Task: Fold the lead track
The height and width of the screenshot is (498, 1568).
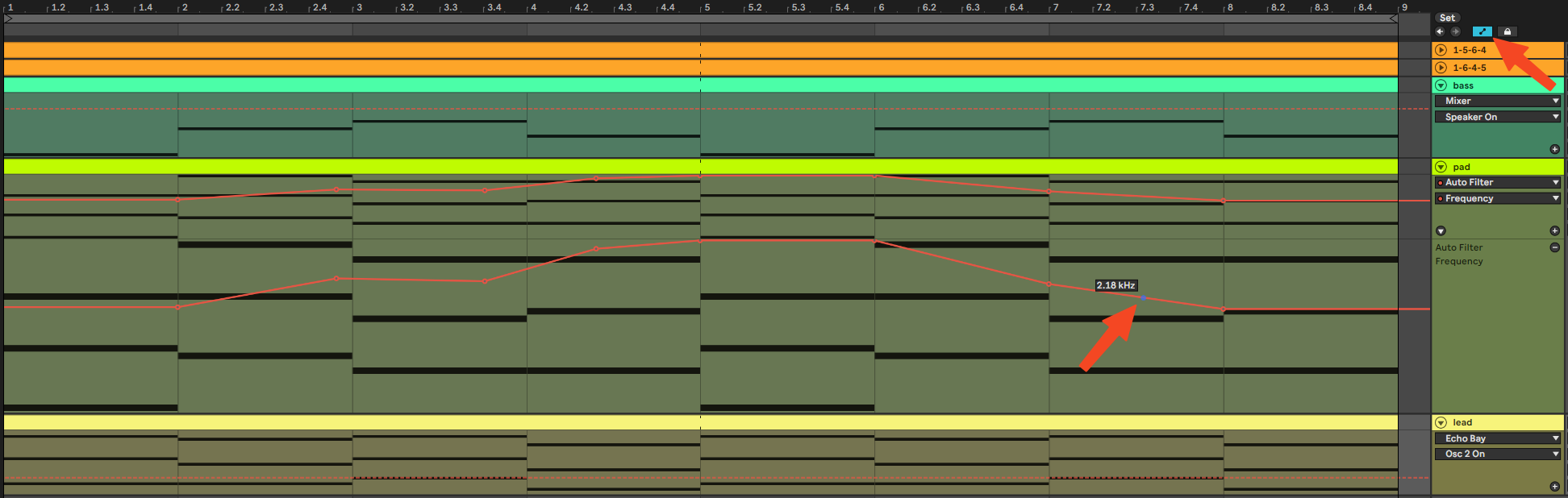Action: (1441, 422)
